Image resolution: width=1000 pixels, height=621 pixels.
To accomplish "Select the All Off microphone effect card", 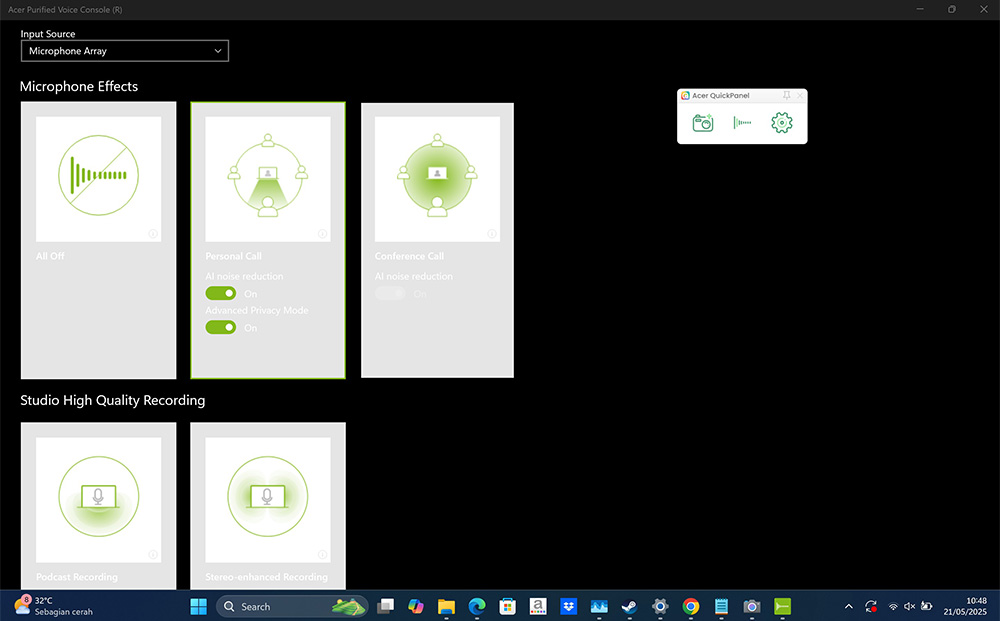I will pos(98,240).
